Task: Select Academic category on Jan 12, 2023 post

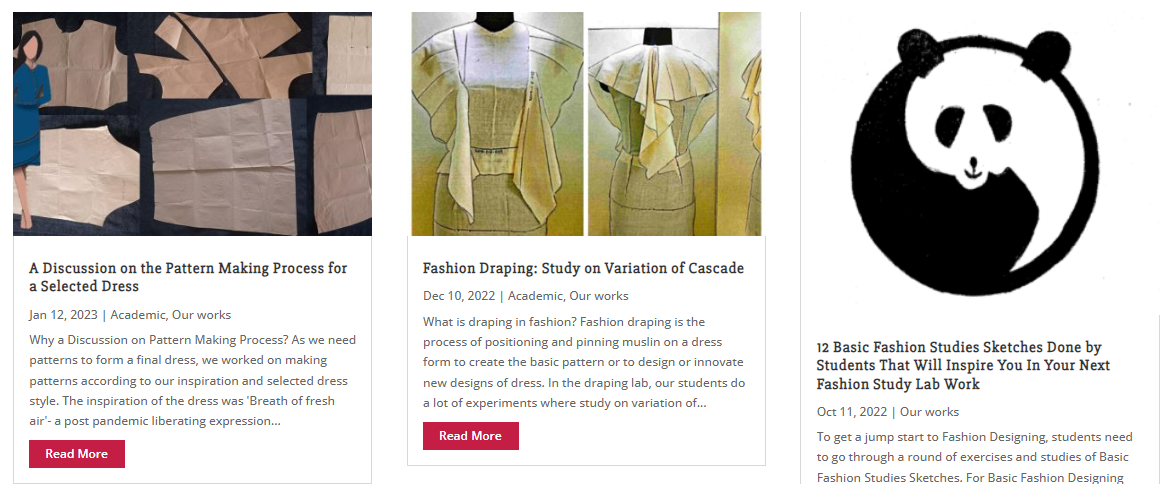Action: [x=138, y=314]
